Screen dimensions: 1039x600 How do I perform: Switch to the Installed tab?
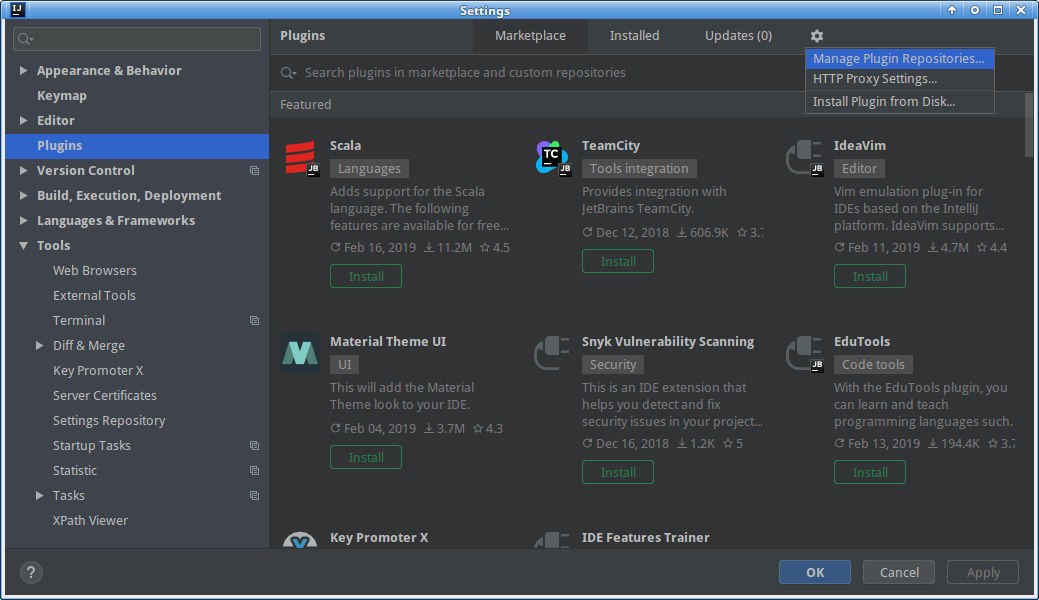pyautogui.click(x=634, y=36)
